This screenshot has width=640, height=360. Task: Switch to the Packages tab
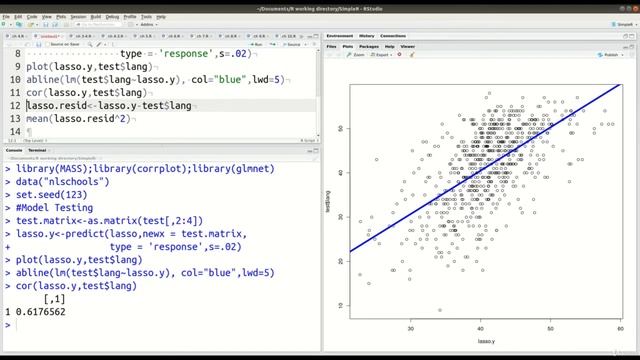(369, 47)
